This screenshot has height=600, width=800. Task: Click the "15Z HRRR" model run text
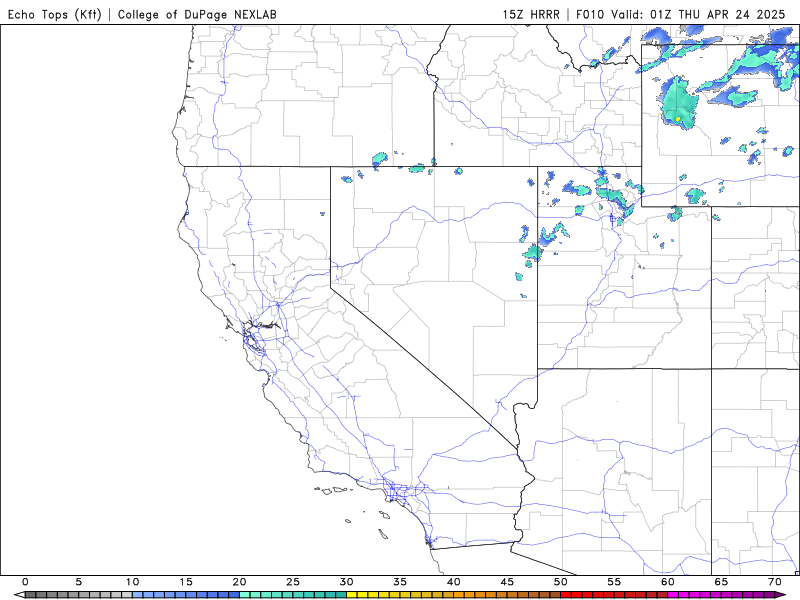click(x=531, y=14)
